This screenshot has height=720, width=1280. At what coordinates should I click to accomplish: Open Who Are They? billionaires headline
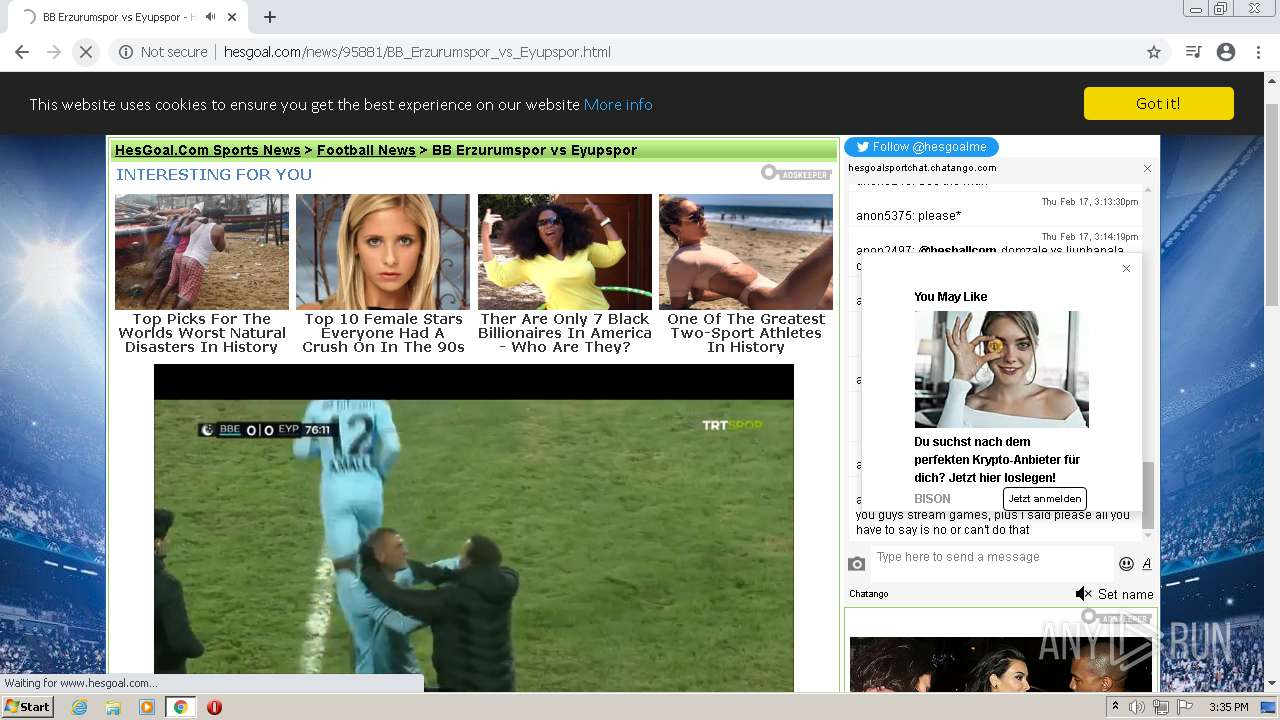(565, 333)
